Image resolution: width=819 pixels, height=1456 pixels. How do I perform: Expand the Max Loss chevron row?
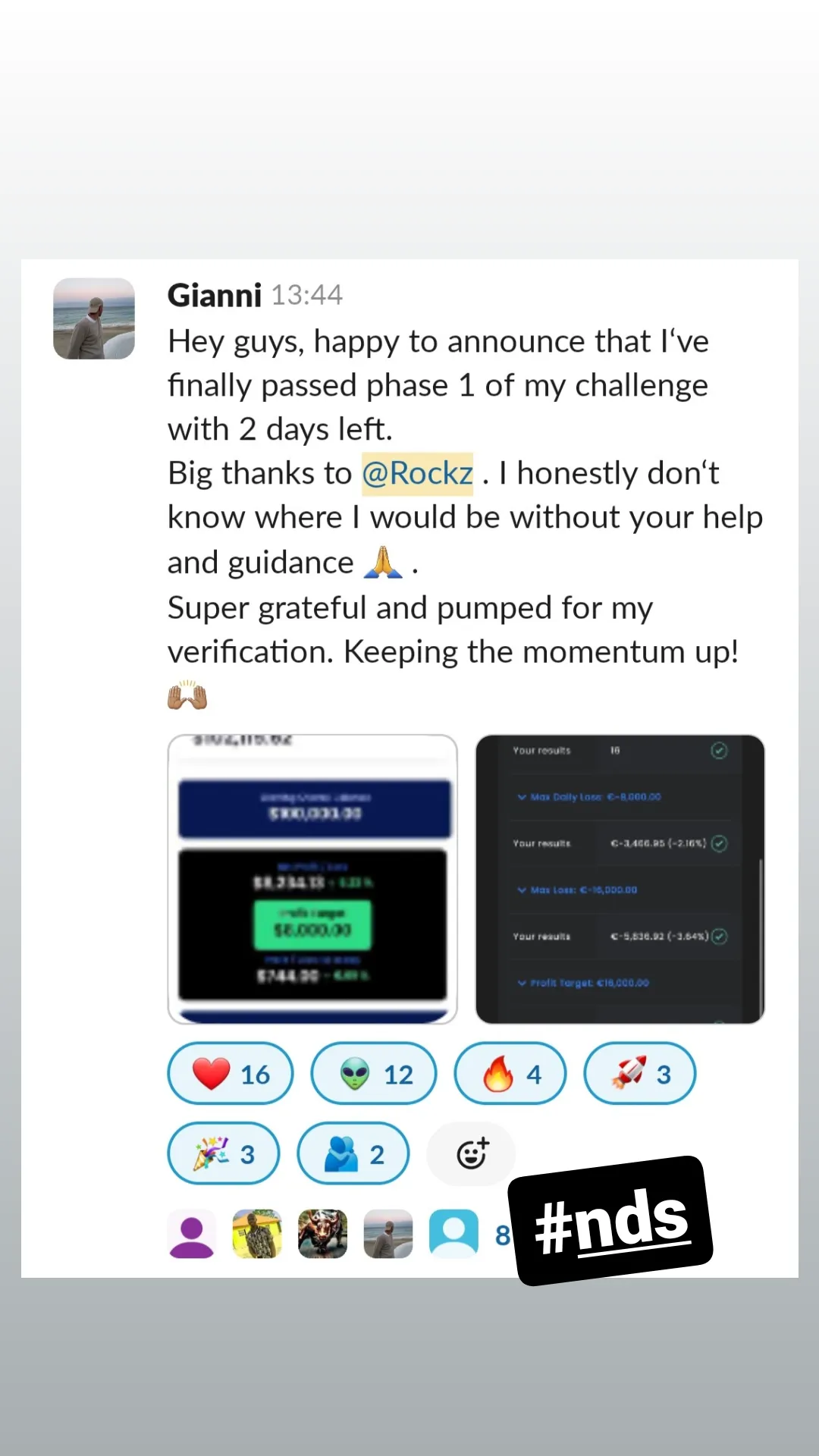pyautogui.click(x=577, y=890)
